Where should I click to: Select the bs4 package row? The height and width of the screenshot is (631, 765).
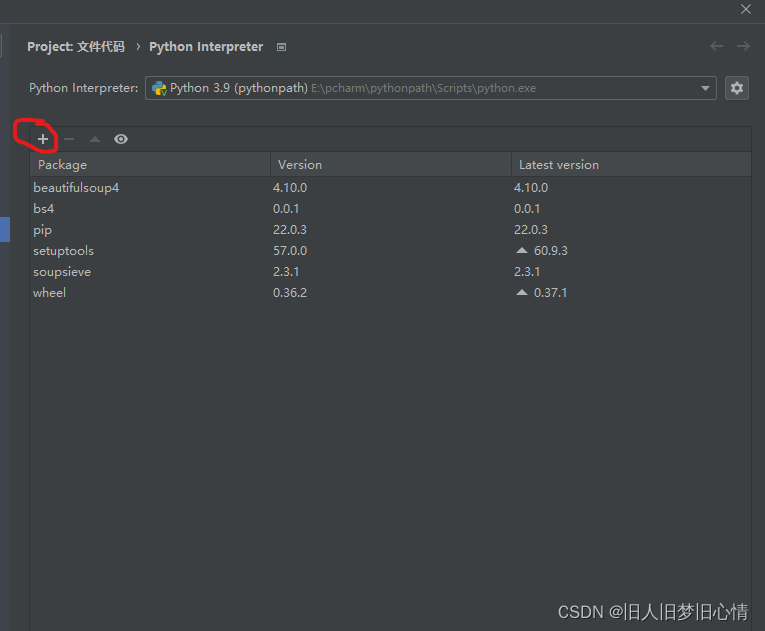[x=390, y=209]
